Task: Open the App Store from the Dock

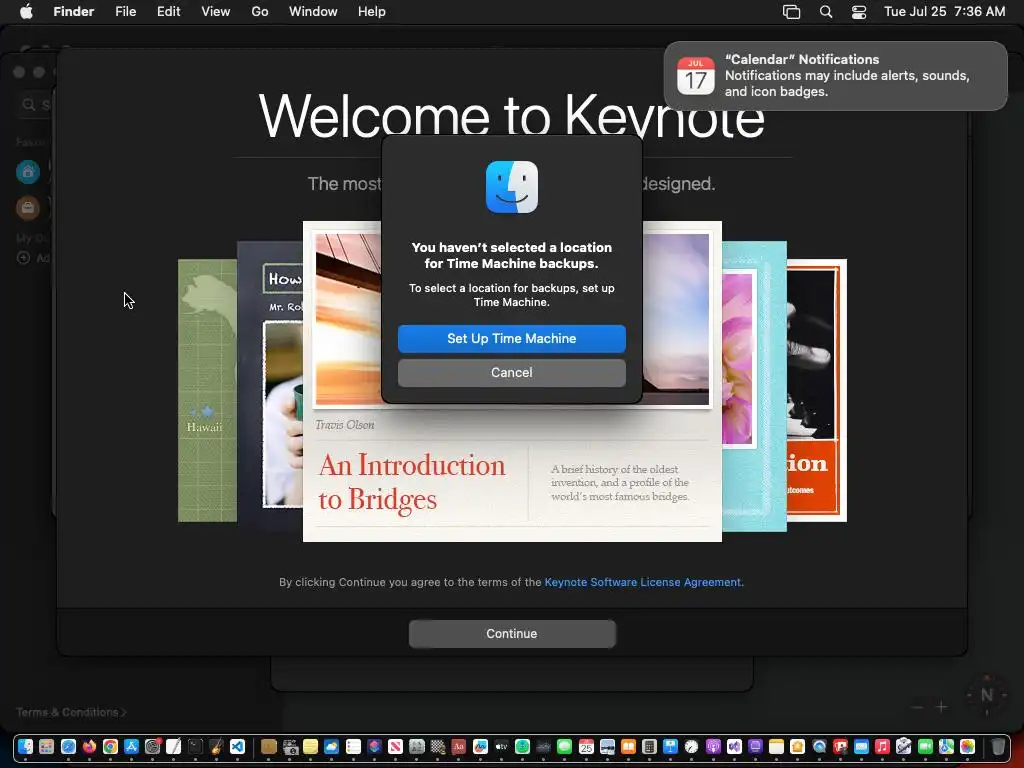Action: tap(131, 746)
